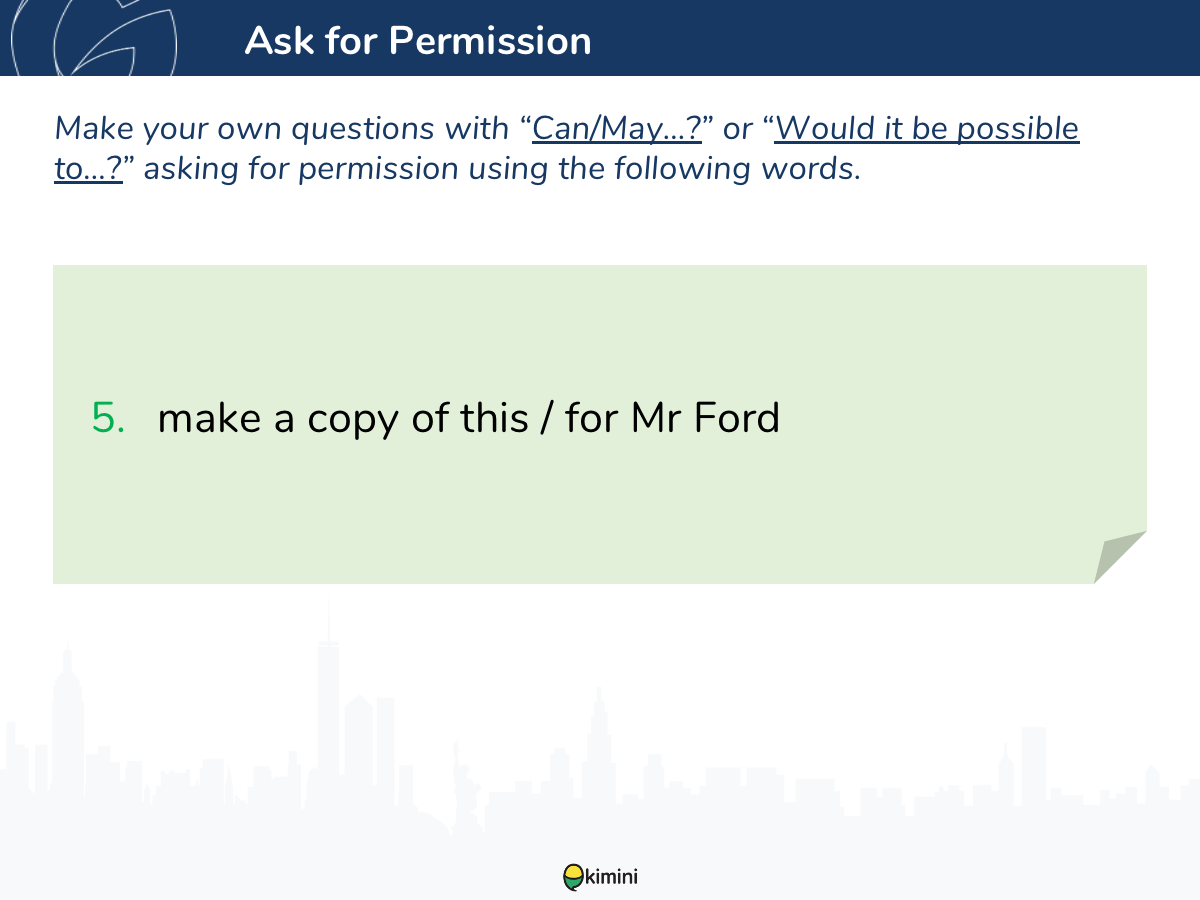Screen dimensions: 1200x900
Task: Select the 'Ask for Permission' slide title
Action: coord(418,40)
